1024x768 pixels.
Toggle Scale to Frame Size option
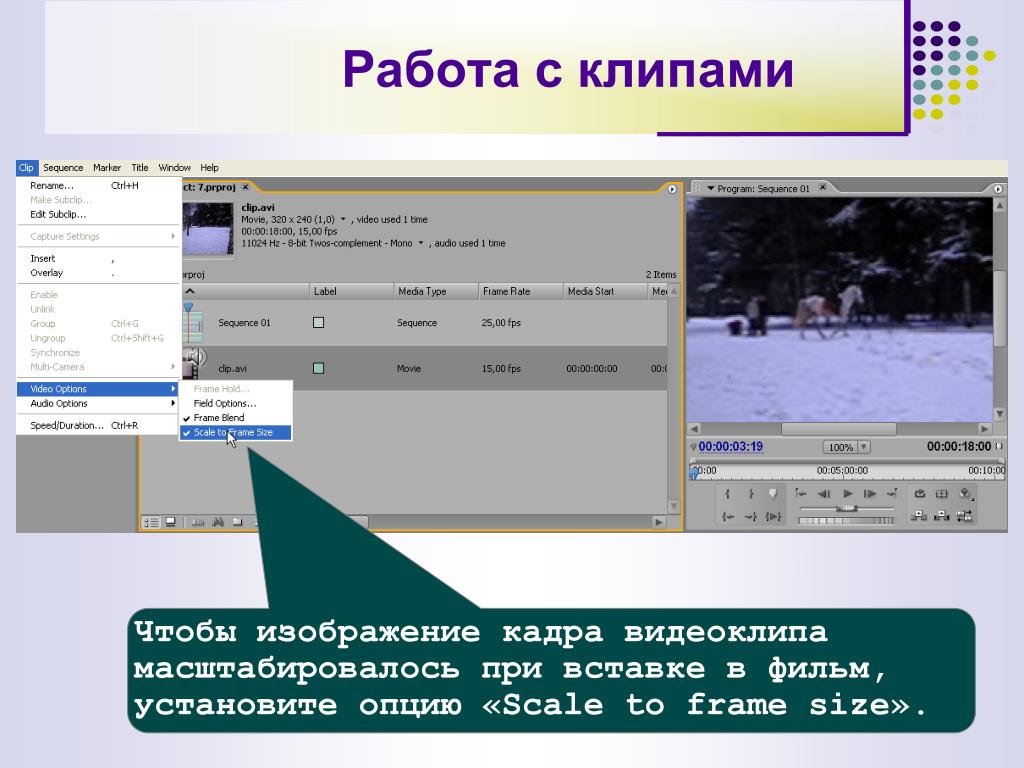point(235,432)
